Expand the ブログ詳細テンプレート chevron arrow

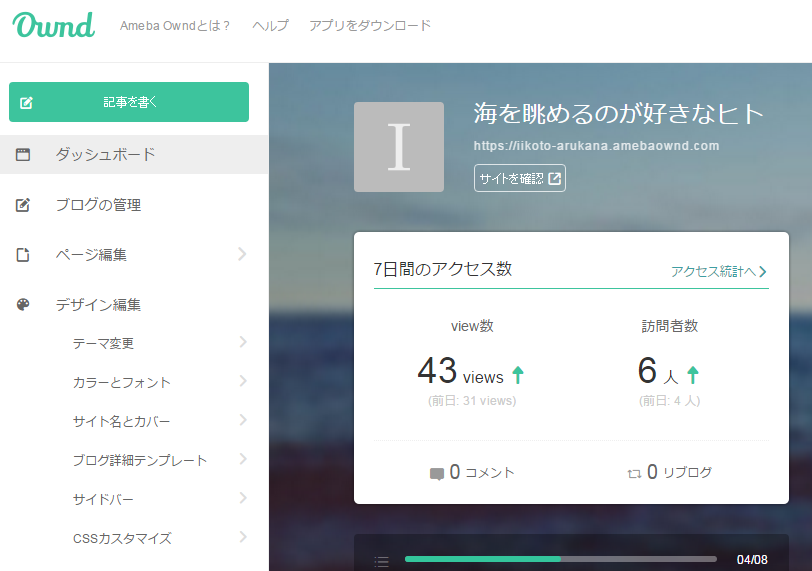coord(243,459)
